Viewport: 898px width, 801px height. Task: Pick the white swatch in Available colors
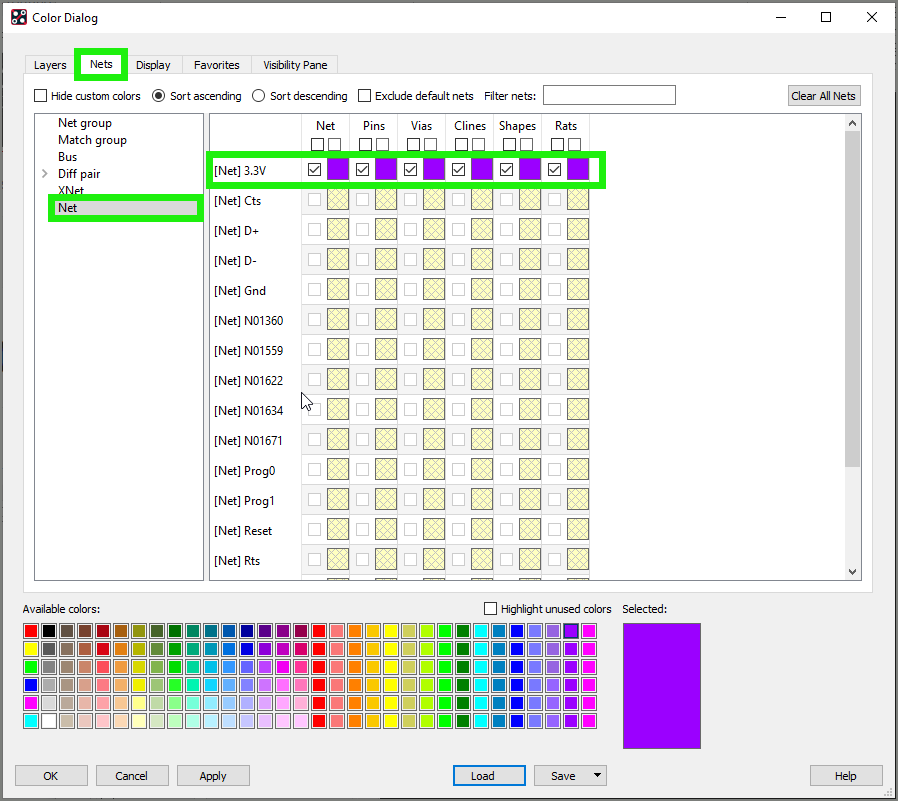pyautogui.click(x=49, y=721)
